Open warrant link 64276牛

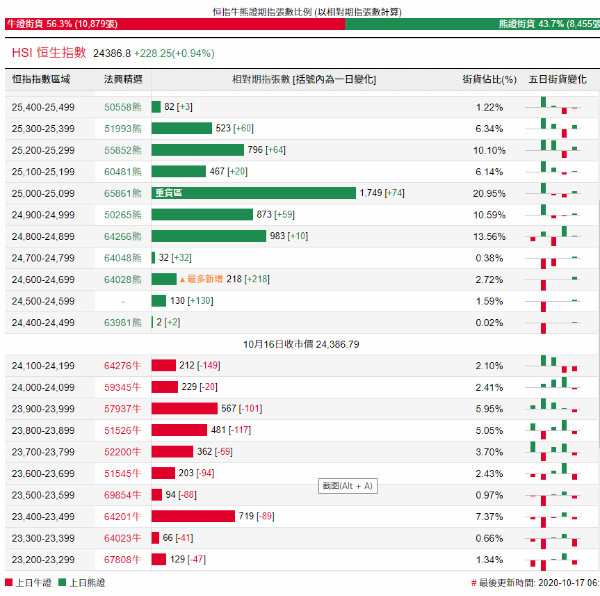(122, 366)
